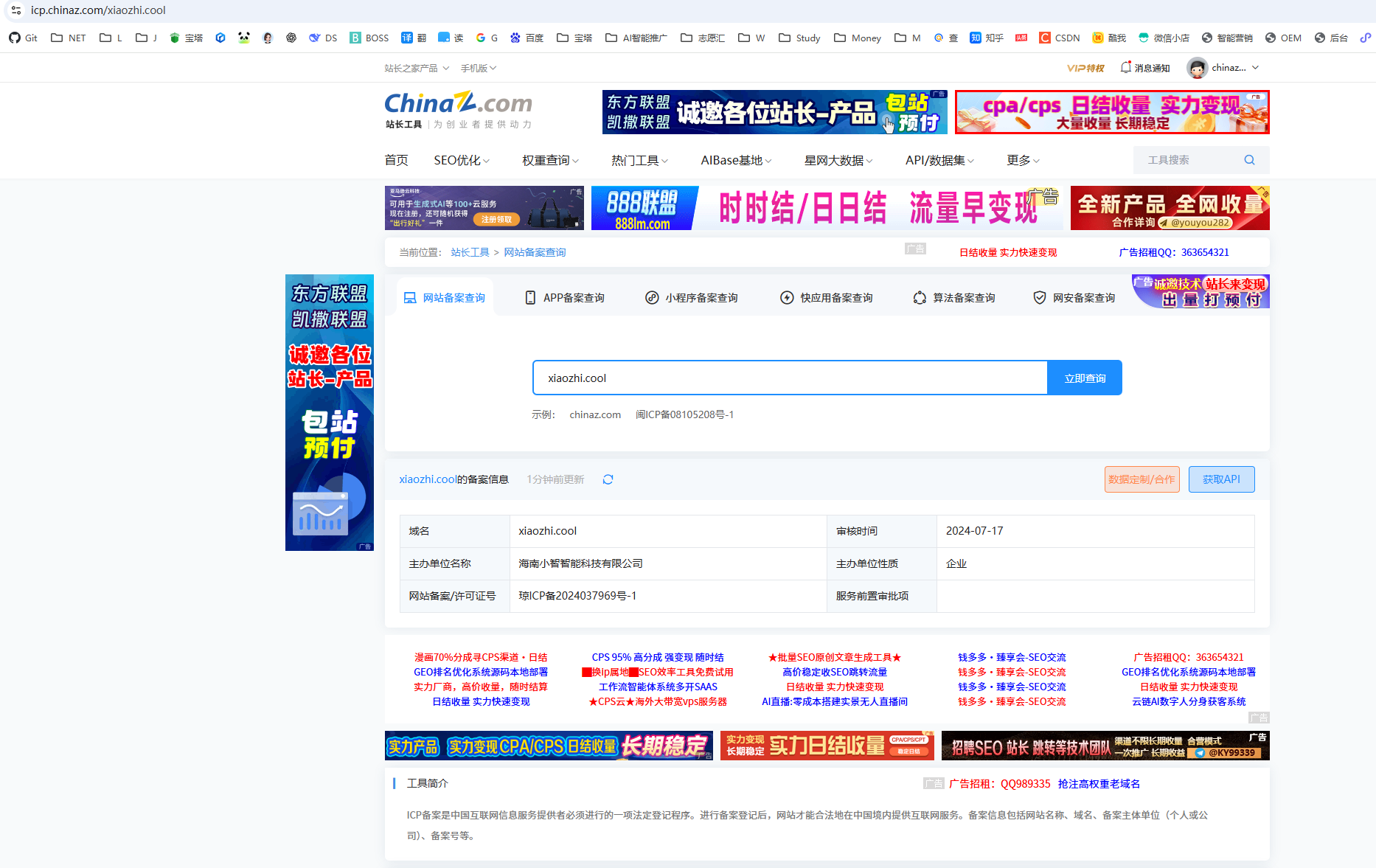This screenshot has height=868, width=1376.
Task: Switch to the APP备案查询 tab
Action: [x=565, y=297]
